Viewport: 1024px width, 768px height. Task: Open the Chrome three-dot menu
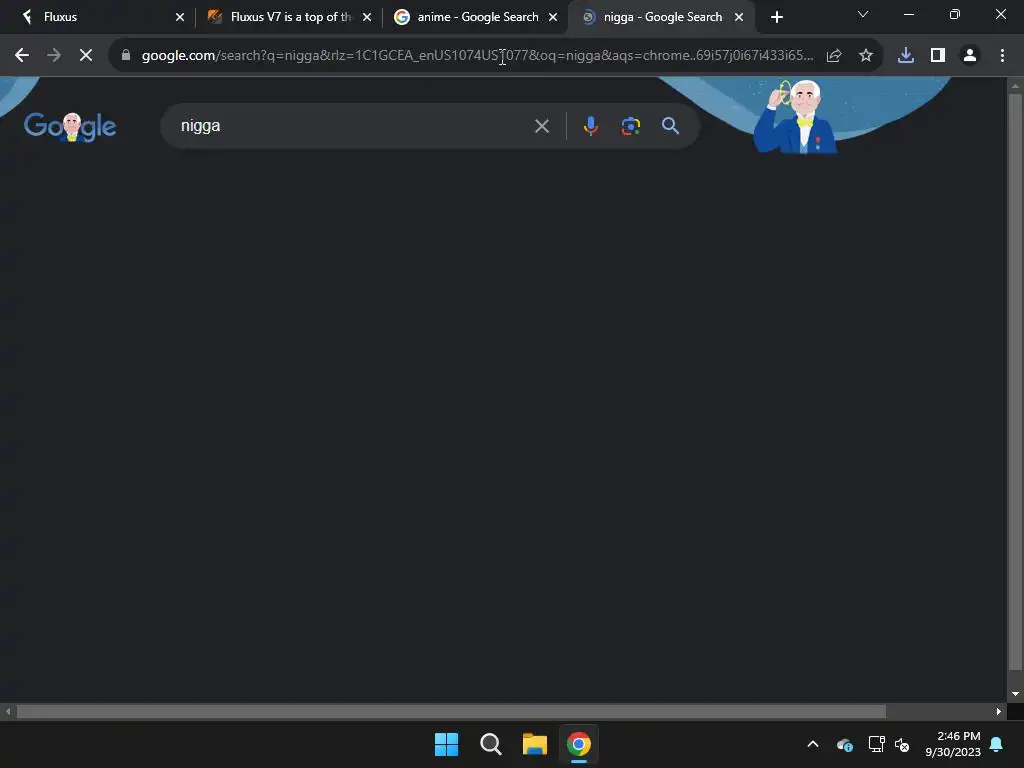pos(1002,56)
